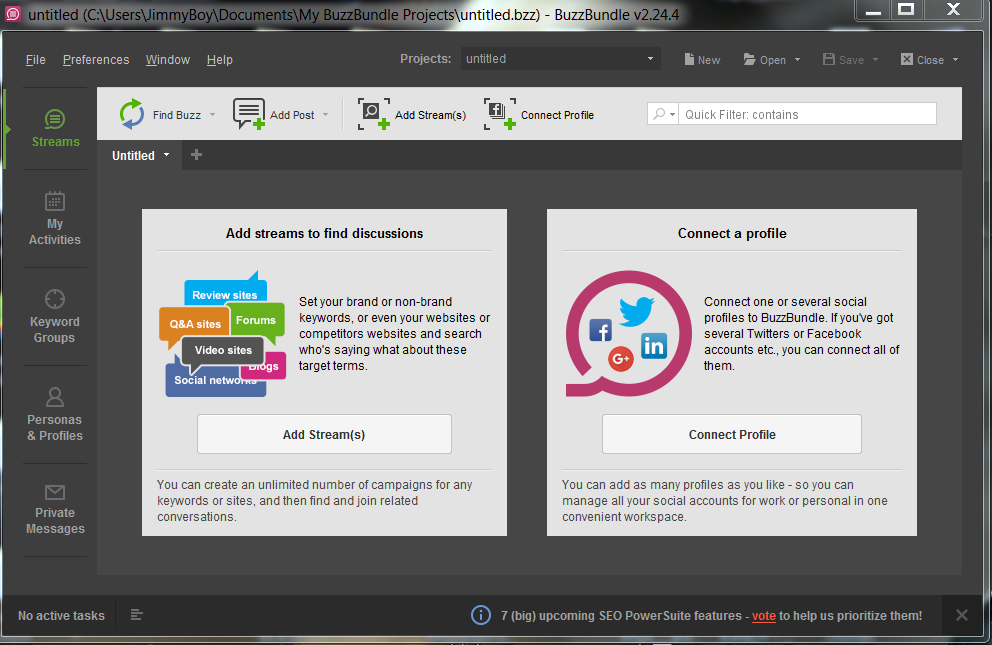Add a new workspace tab with plus

[196, 155]
